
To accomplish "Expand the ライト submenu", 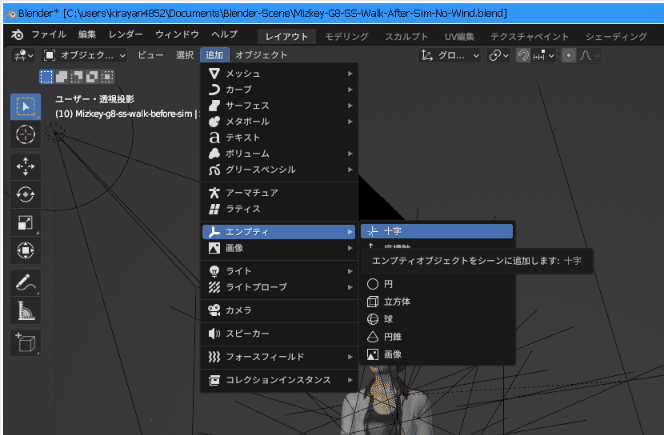I will [279, 271].
